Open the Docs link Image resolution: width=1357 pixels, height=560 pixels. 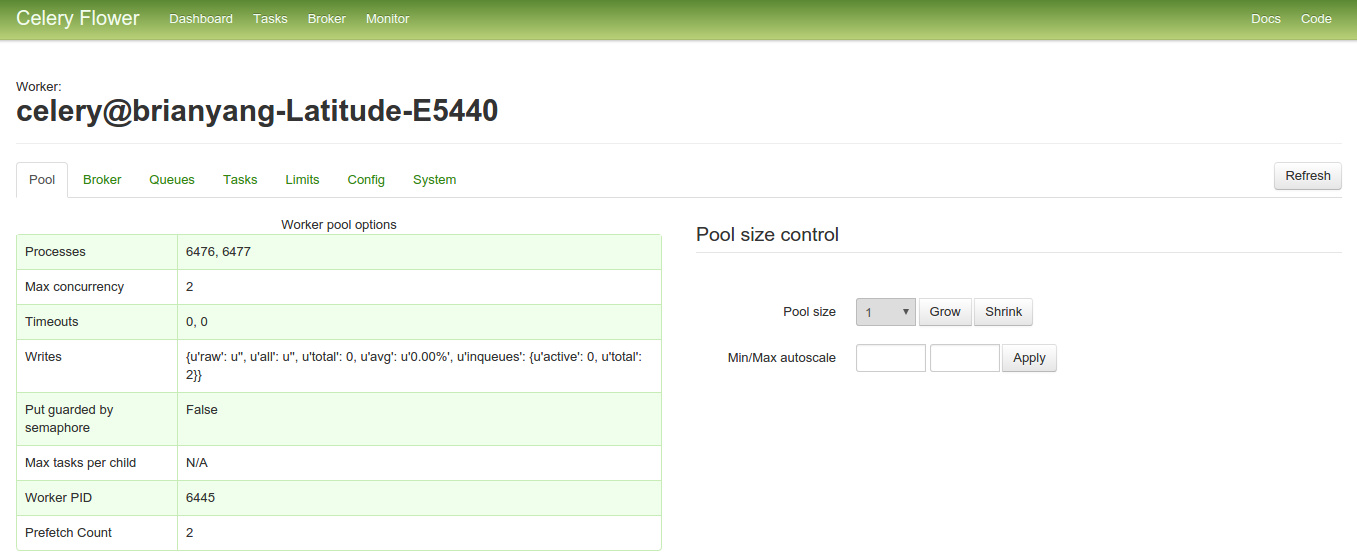coord(1266,19)
